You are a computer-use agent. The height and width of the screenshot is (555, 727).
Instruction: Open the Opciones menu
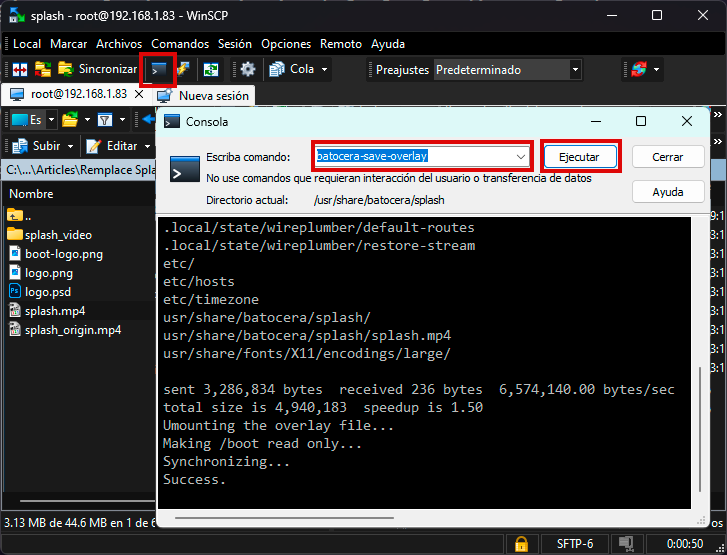(x=286, y=44)
